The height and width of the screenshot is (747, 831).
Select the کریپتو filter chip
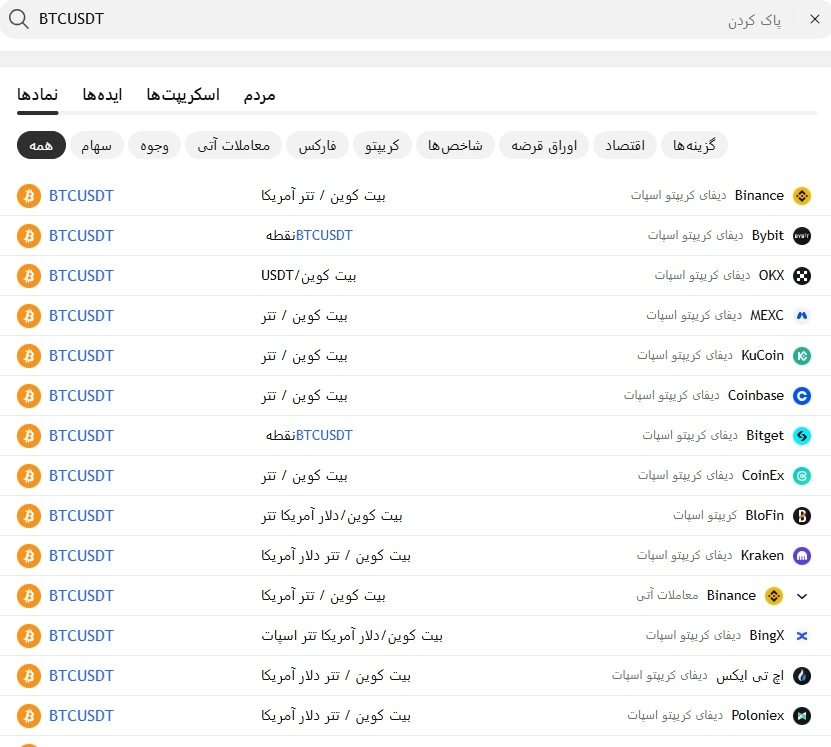pyautogui.click(x=382, y=145)
